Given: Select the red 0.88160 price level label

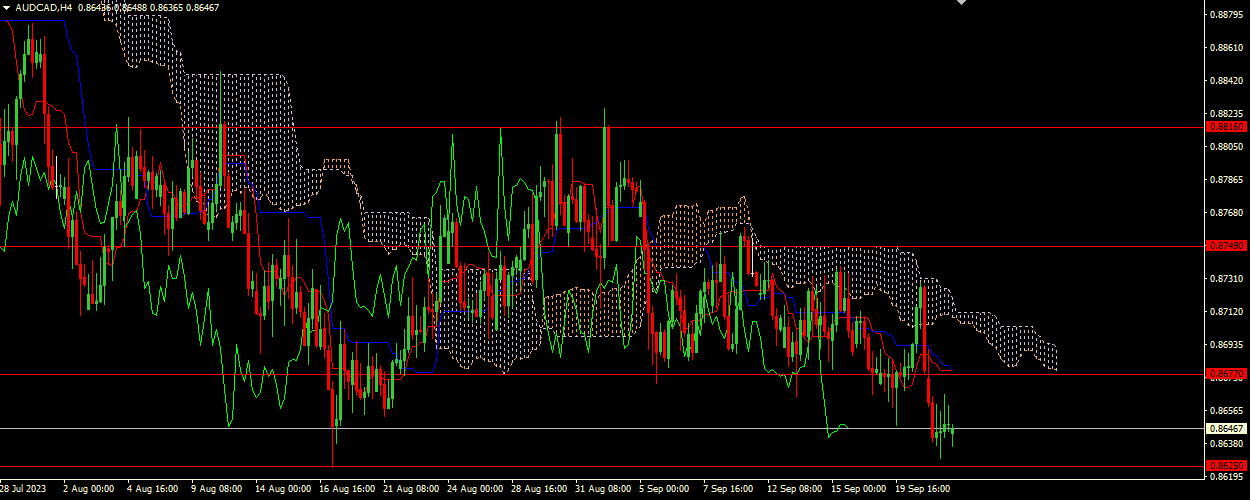Looking at the screenshot, I should coord(1226,127).
